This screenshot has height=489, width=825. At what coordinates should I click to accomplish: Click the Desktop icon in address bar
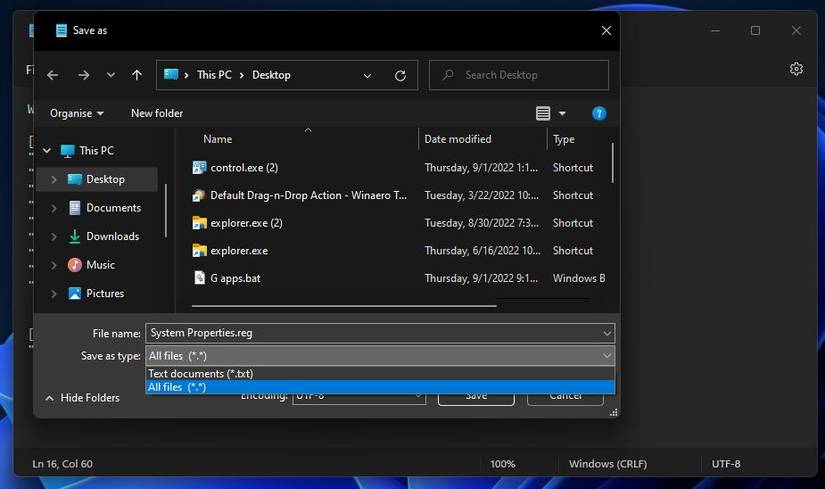[171, 74]
